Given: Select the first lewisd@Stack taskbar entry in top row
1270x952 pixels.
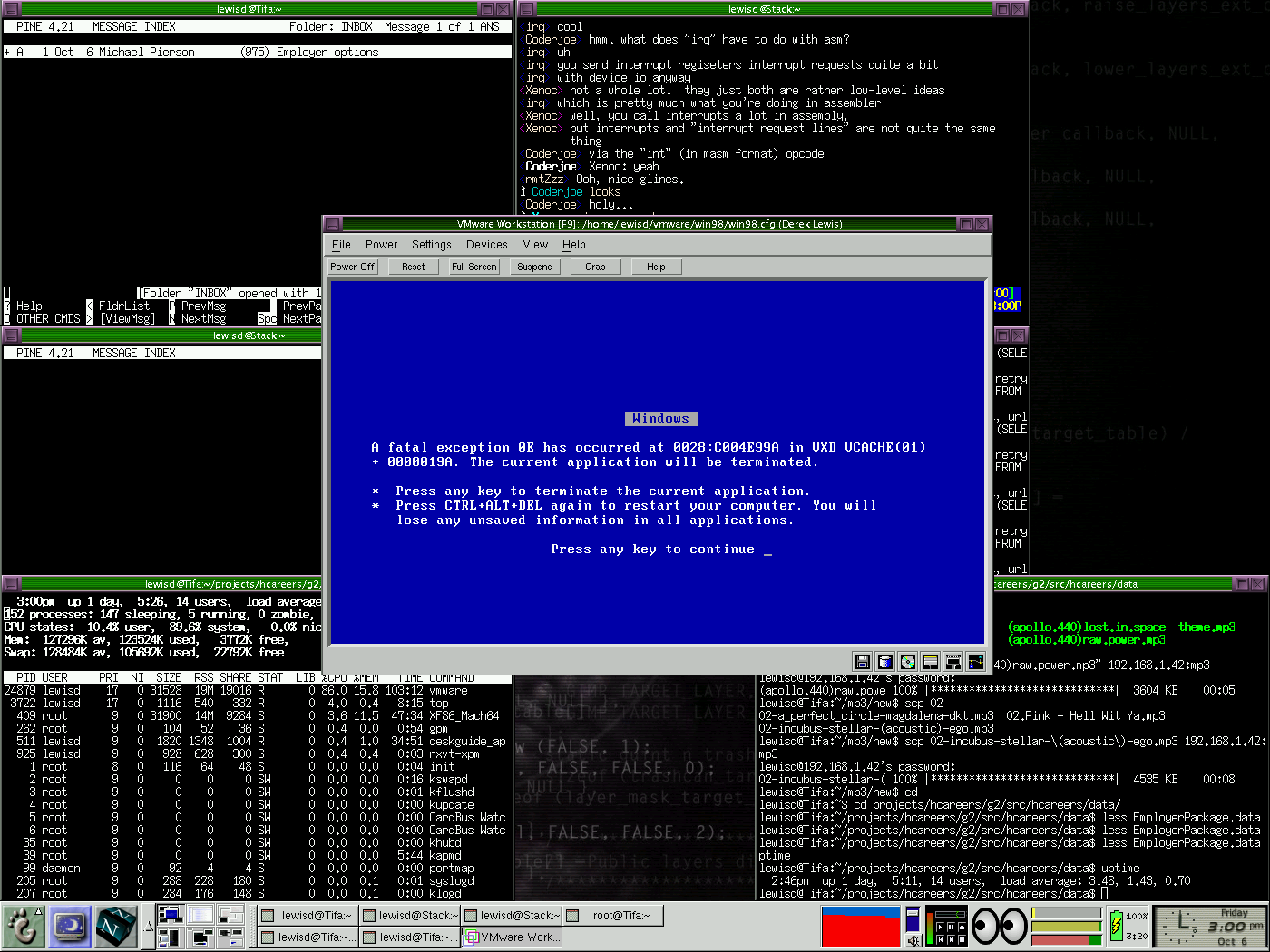Looking at the screenshot, I should pos(410,916).
